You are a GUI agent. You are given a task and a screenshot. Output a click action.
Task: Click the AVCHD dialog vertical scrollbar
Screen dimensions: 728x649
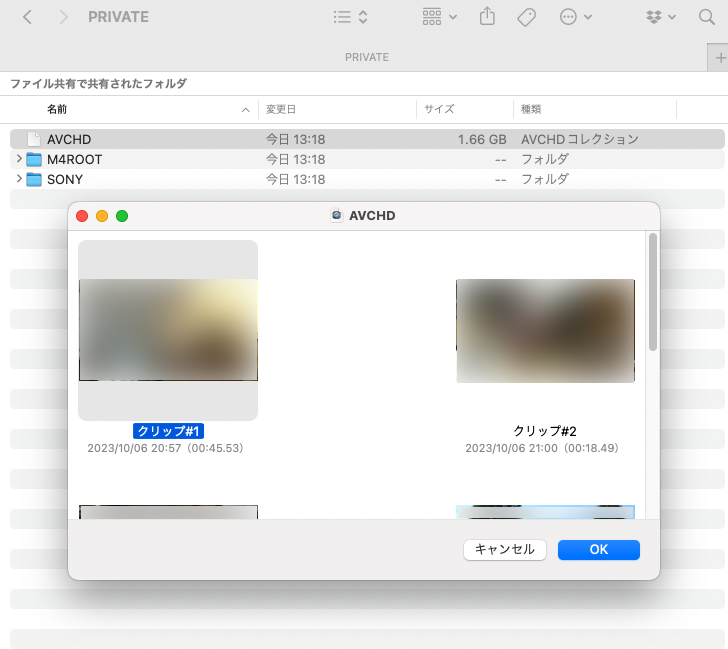pos(653,292)
